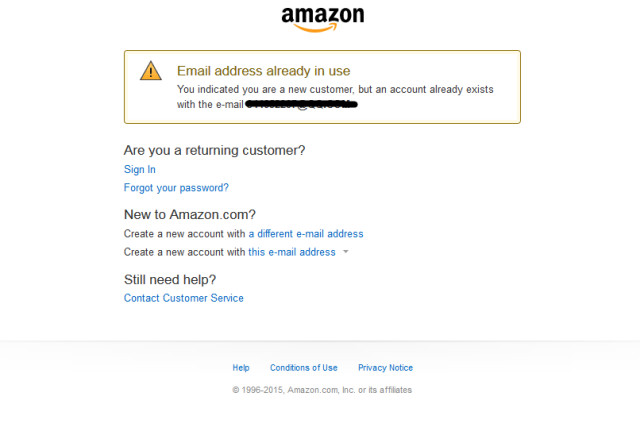Open Privacy Notice footer link
This screenshot has height=431, width=640.
385,368
